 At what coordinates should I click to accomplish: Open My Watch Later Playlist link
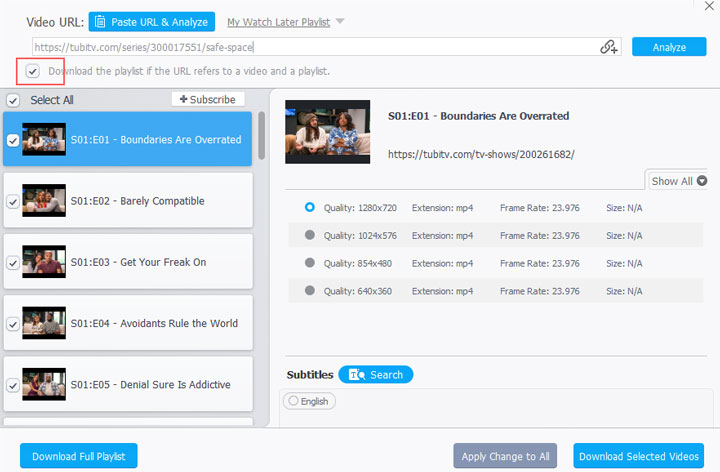[278, 22]
